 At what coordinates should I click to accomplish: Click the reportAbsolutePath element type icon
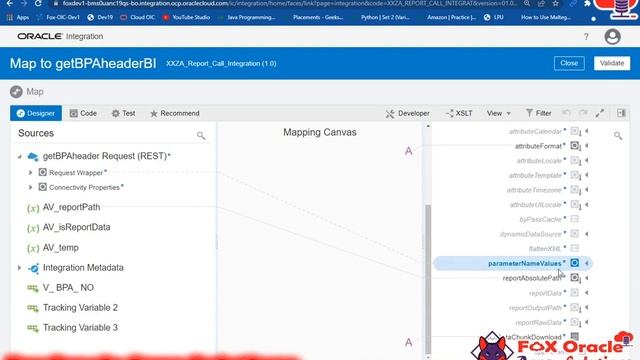coord(575,278)
